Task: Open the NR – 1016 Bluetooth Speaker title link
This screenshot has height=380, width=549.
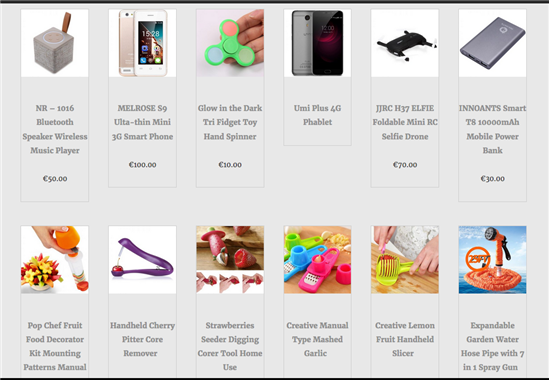Action: [55, 129]
